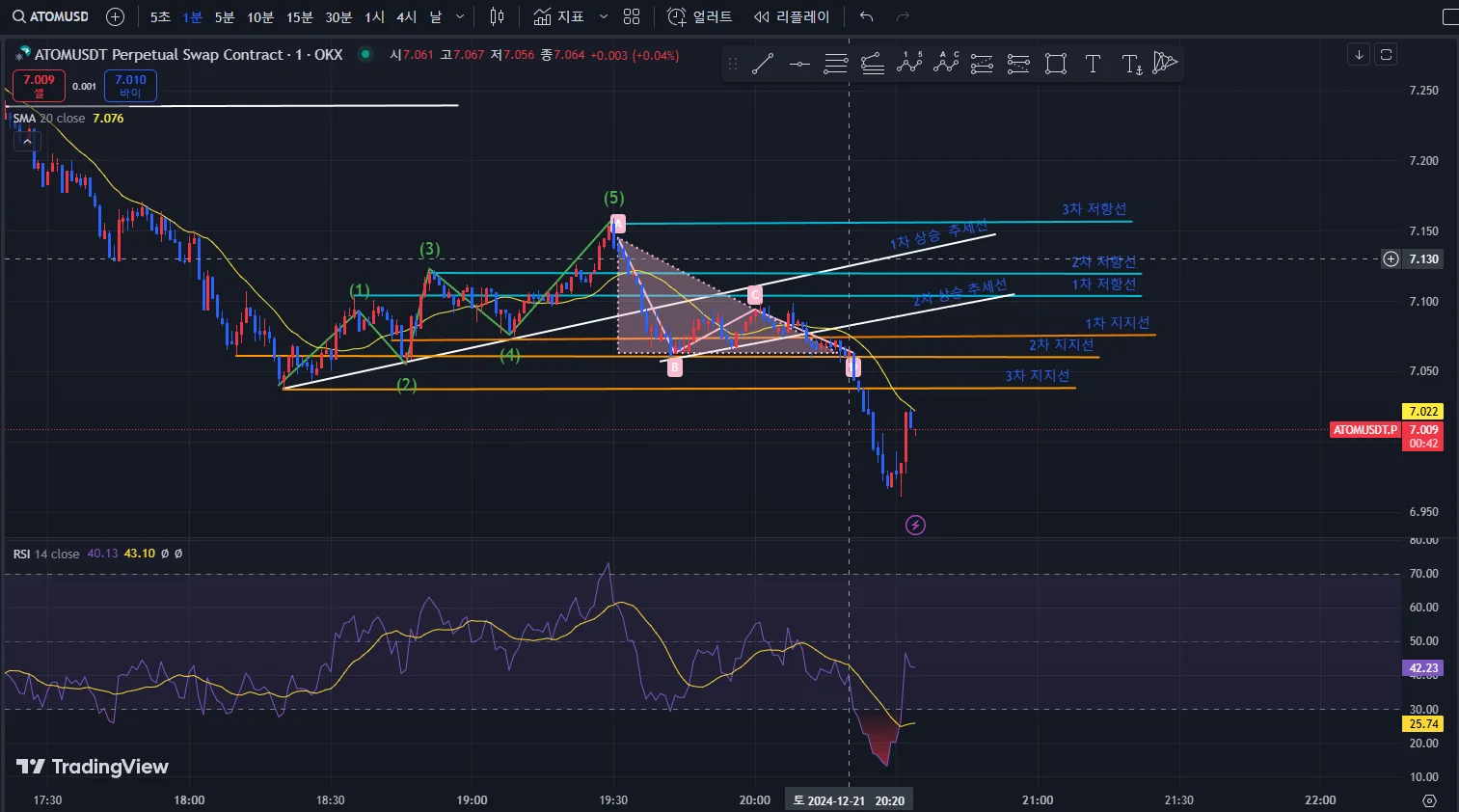Click the 2차 저항선 line label
The width and height of the screenshot is (1459, 812).
coord(1104,262)
